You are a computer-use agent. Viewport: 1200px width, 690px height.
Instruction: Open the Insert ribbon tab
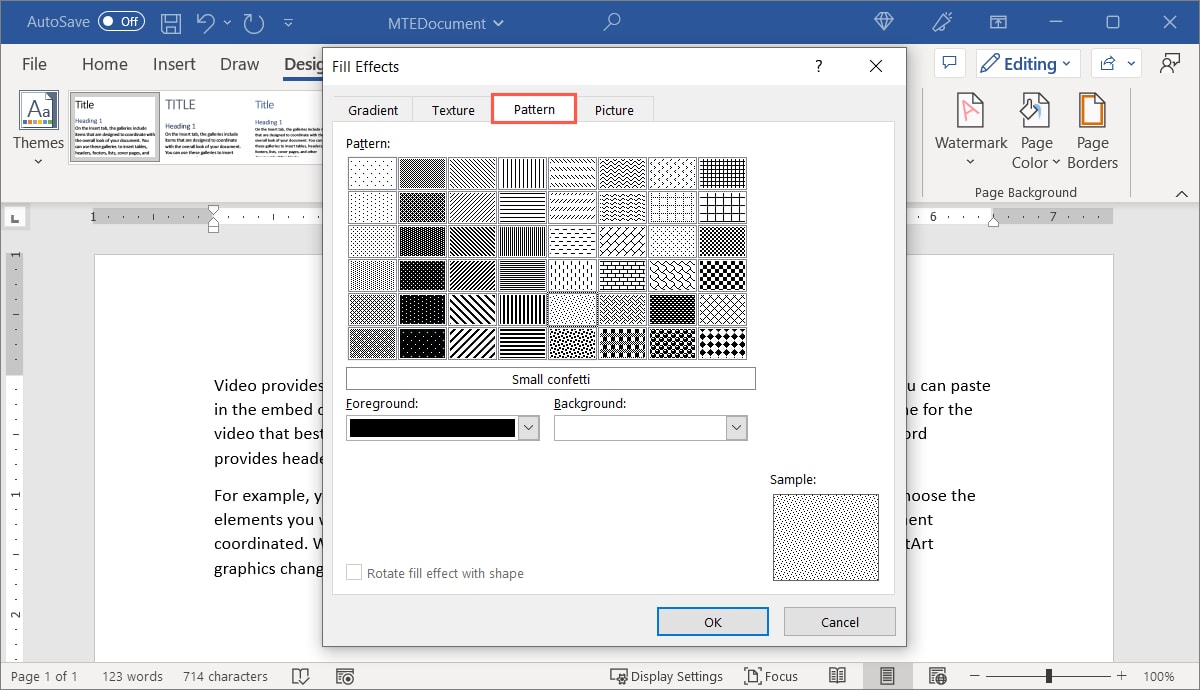[x=173, y=63]
